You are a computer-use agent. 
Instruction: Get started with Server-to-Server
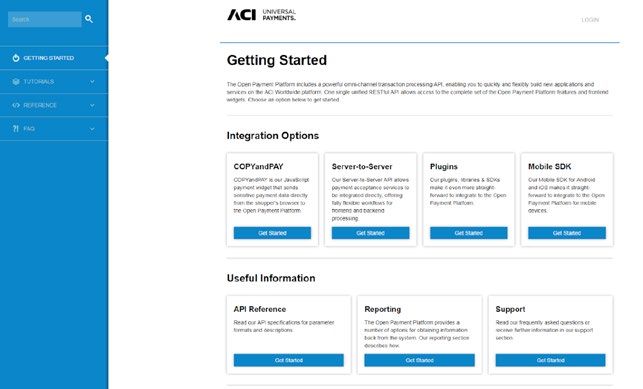coord(370,233)
